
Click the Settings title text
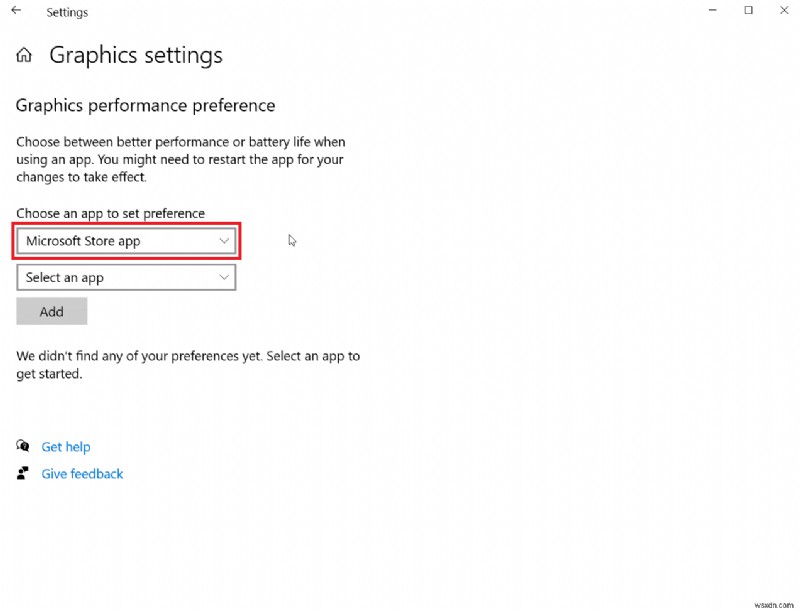click(67, 11)
